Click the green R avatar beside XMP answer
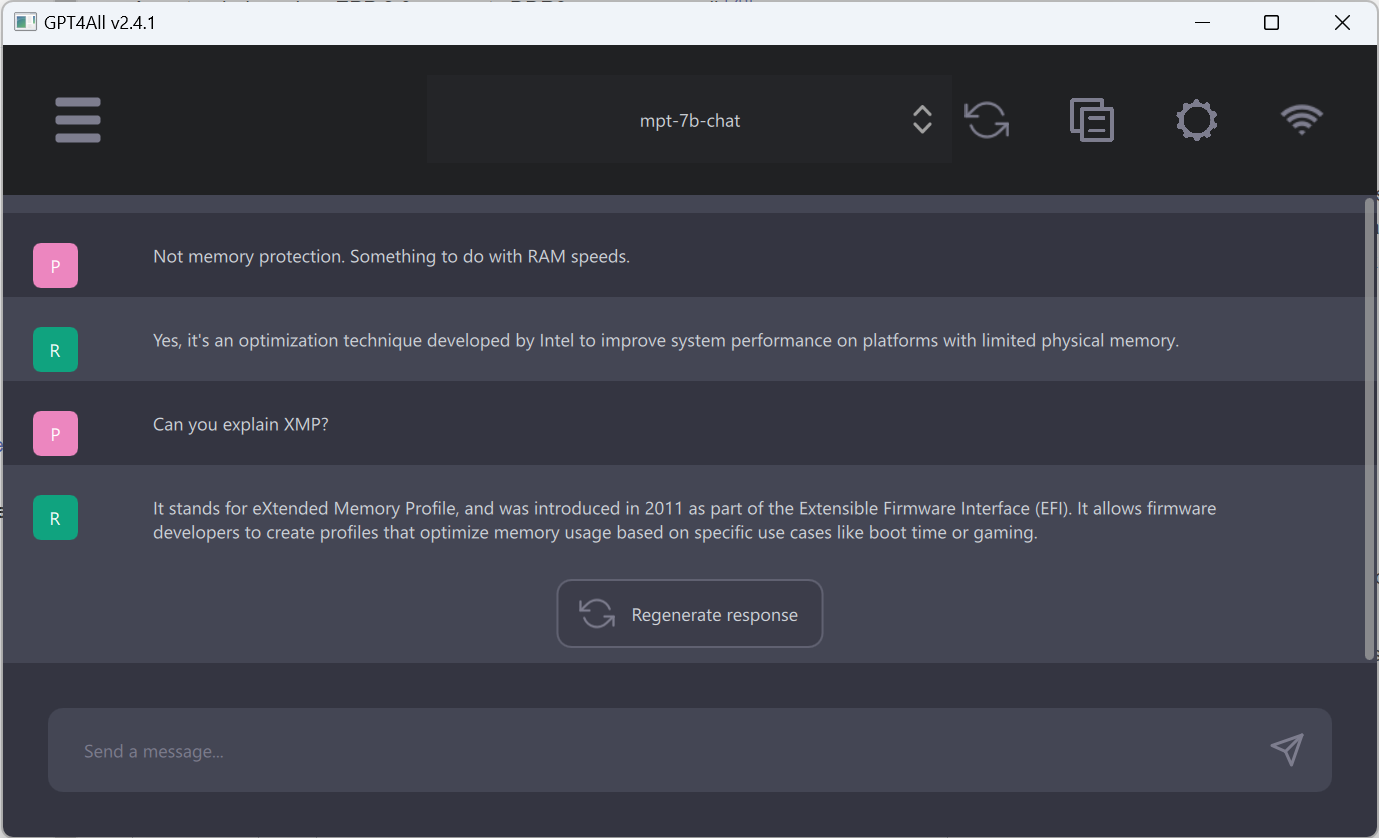Viewport: 1379px width, 838px height. click(55, 517)
